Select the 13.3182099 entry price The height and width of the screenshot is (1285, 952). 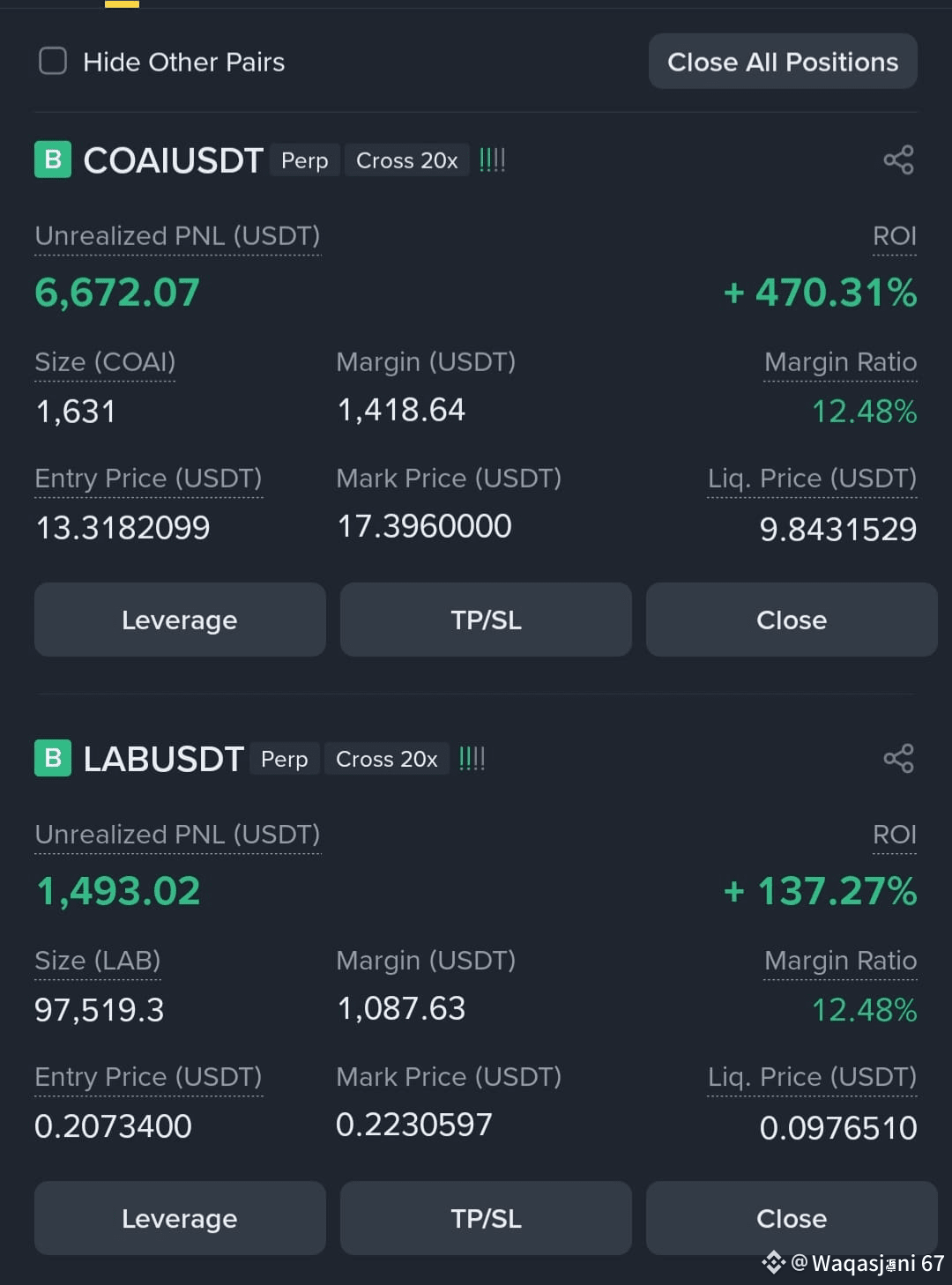[123, 528]
